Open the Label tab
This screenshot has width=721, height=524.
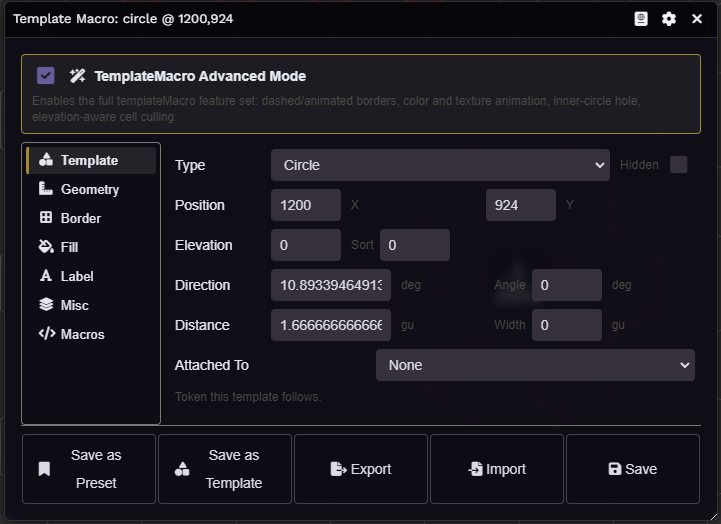click(x=91, y=276)
